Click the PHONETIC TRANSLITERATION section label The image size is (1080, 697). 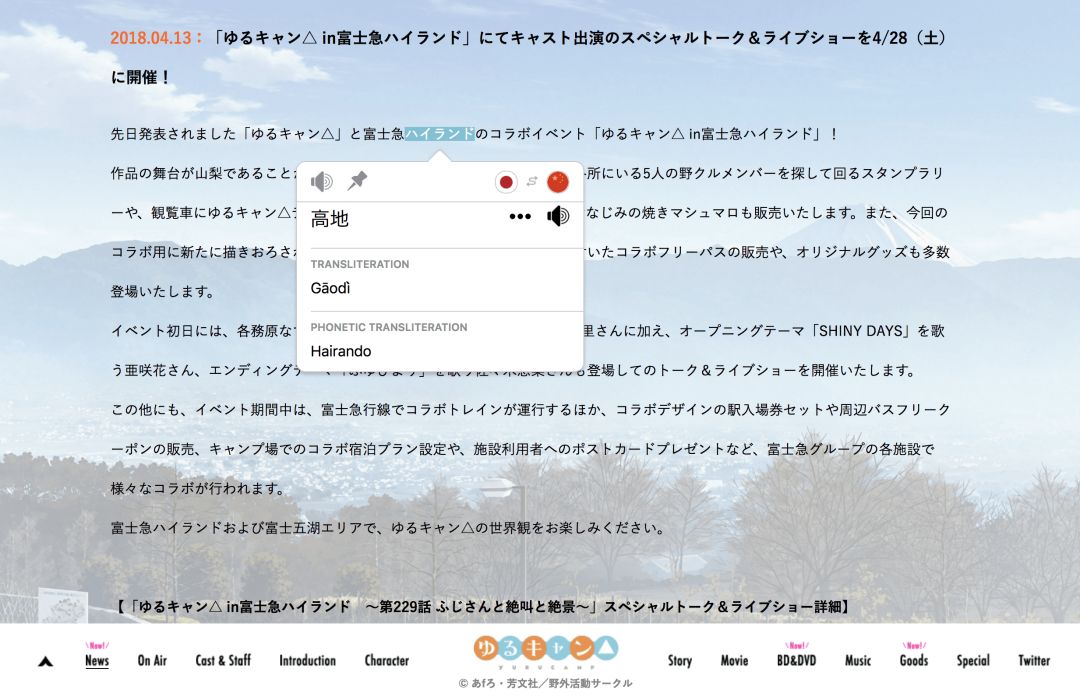coord(388,327)
